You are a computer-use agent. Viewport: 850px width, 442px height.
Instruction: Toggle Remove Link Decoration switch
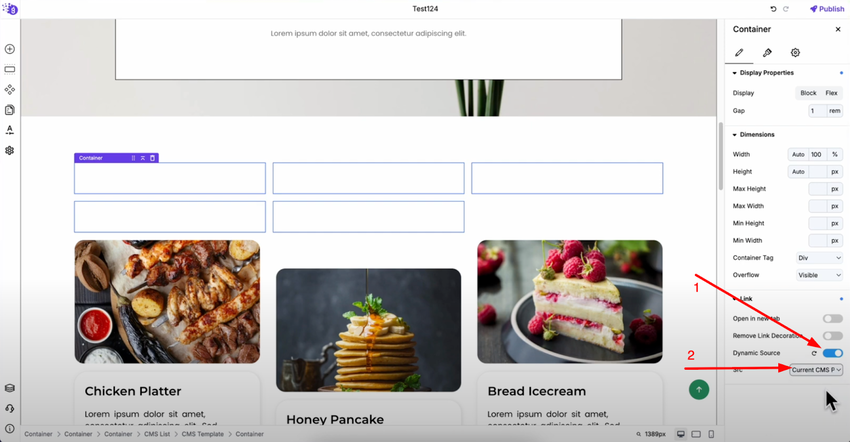[833, 336]
